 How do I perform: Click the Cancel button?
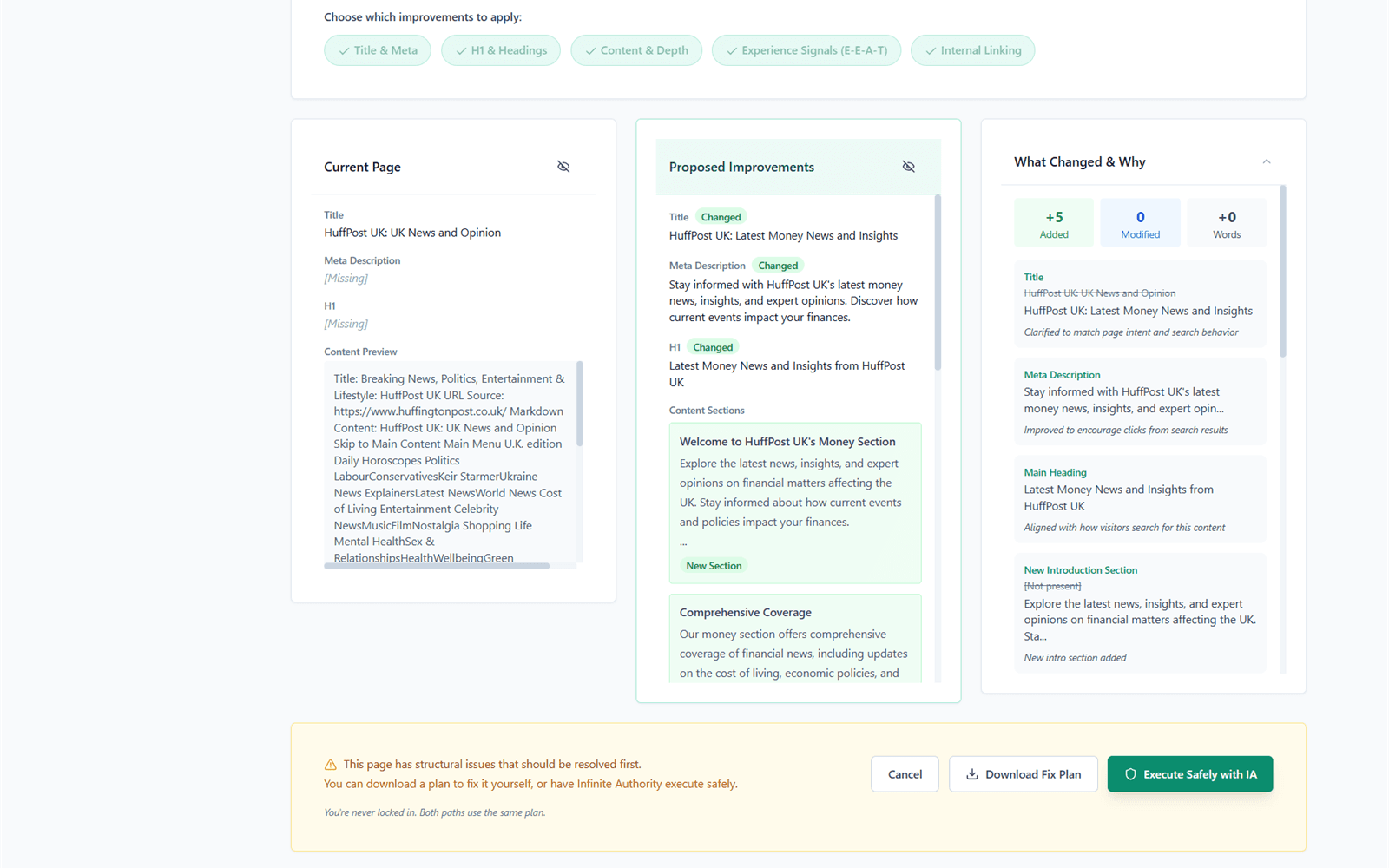(x=905, y=774)
